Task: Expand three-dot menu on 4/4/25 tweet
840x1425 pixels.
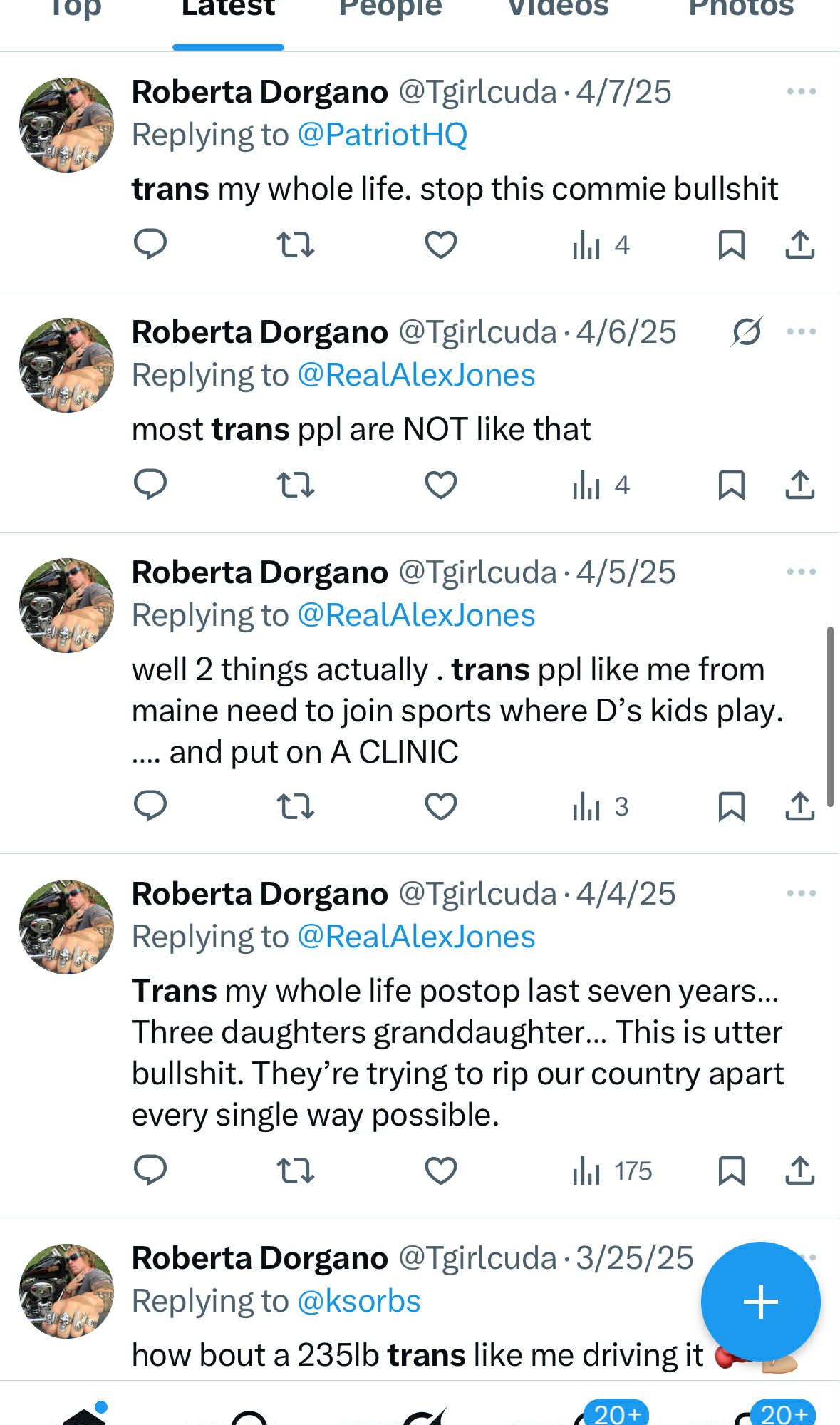Action: [801, 894]
